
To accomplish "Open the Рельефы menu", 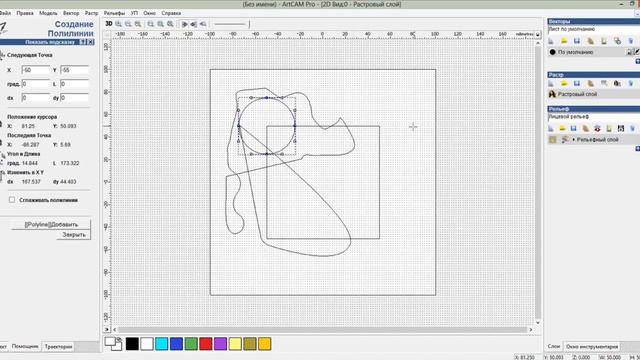I will [114, 13].
